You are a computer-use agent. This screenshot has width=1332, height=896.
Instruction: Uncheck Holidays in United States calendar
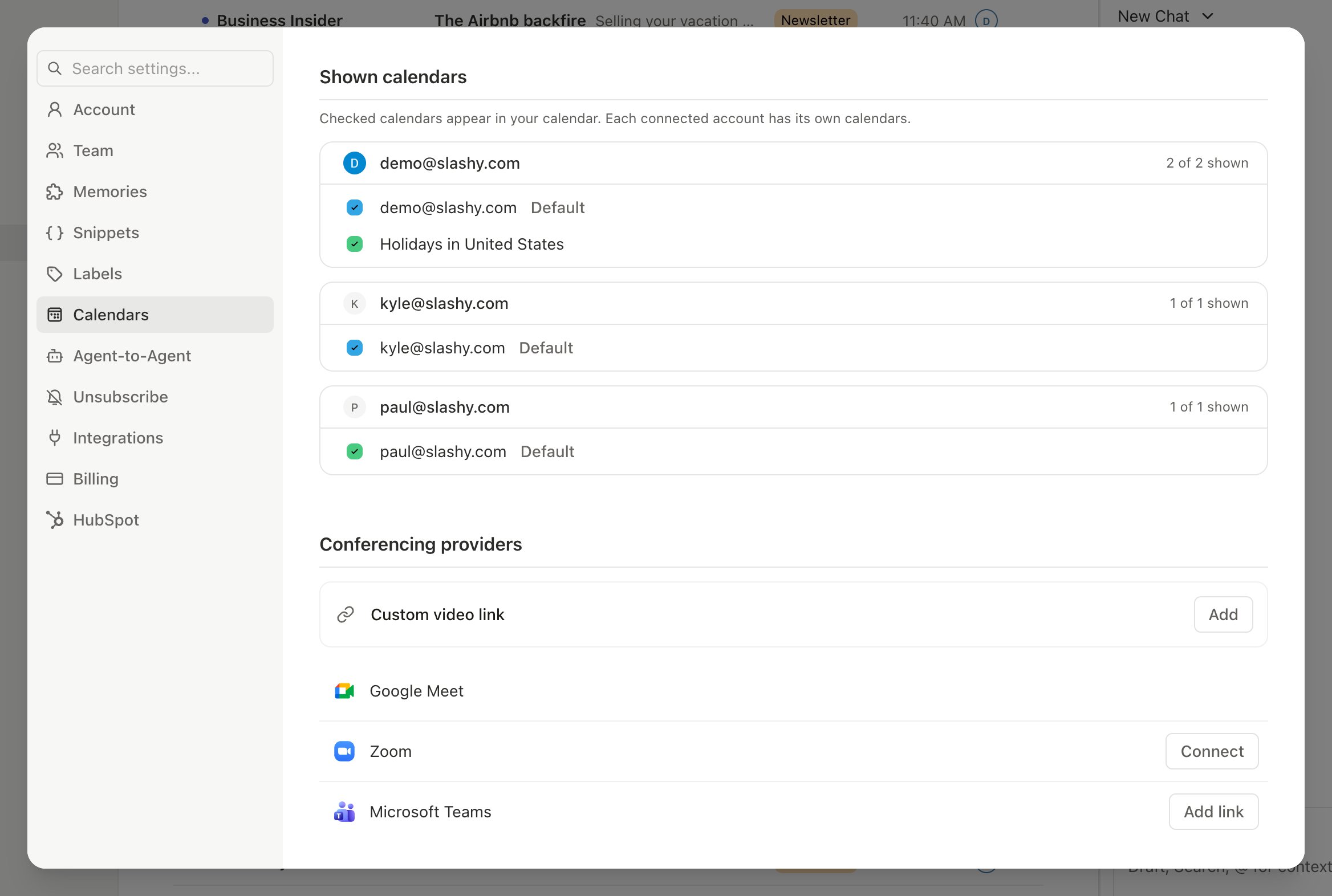[x=355, y=245]
